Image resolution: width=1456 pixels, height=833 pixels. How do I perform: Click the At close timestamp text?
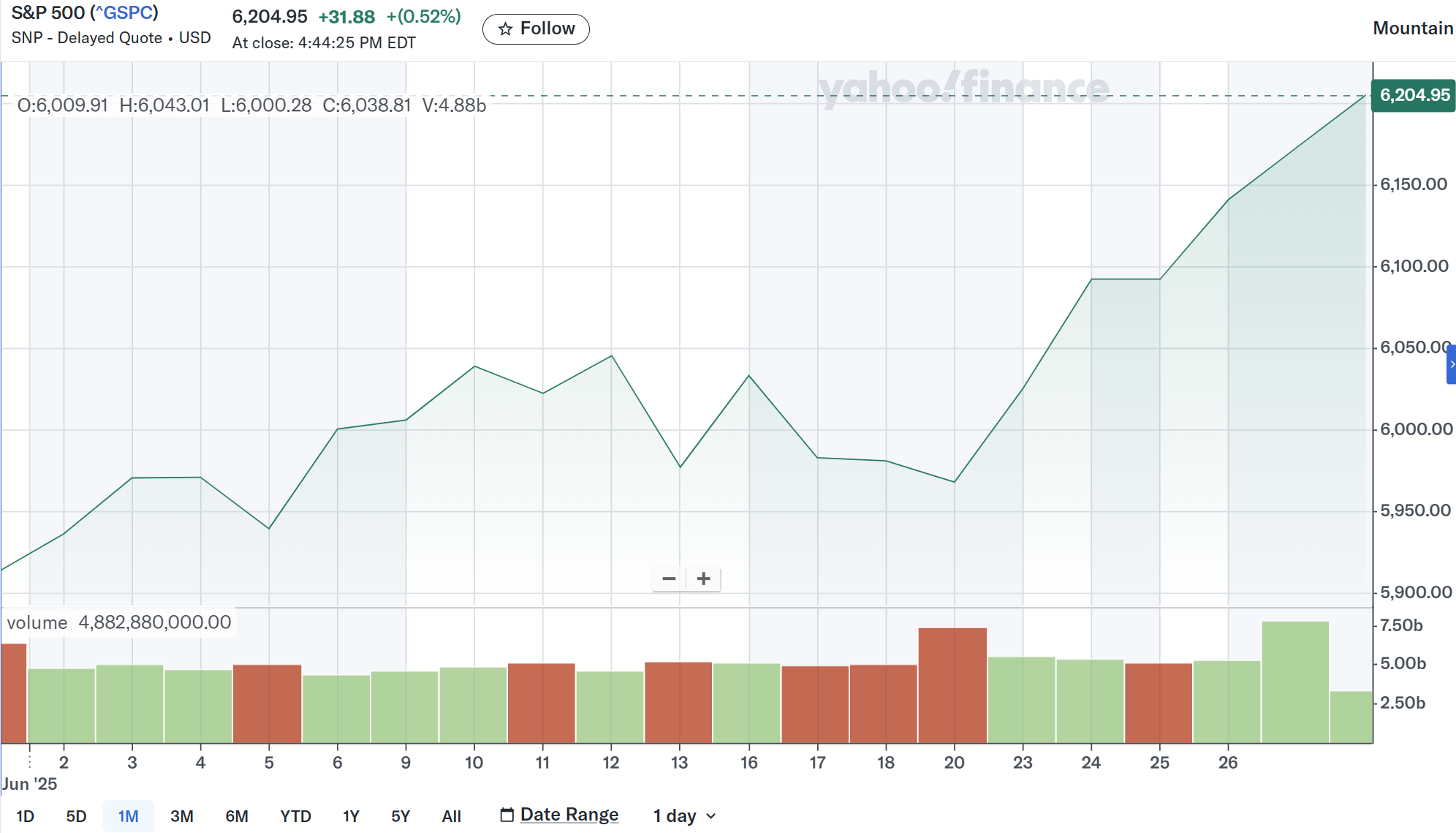point(324,43)
